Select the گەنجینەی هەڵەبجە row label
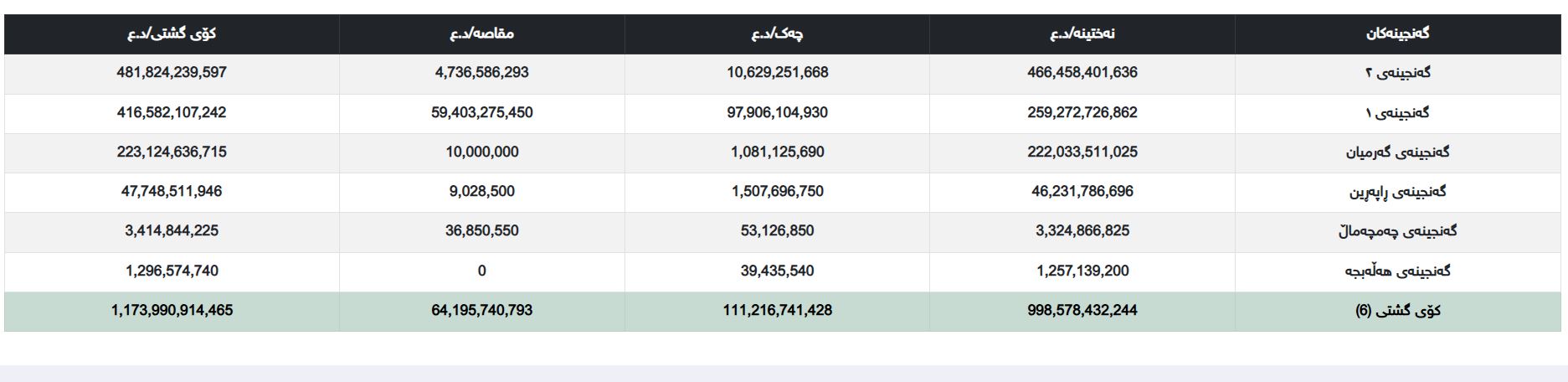 pyautogui.click(x=1397, y=271)
